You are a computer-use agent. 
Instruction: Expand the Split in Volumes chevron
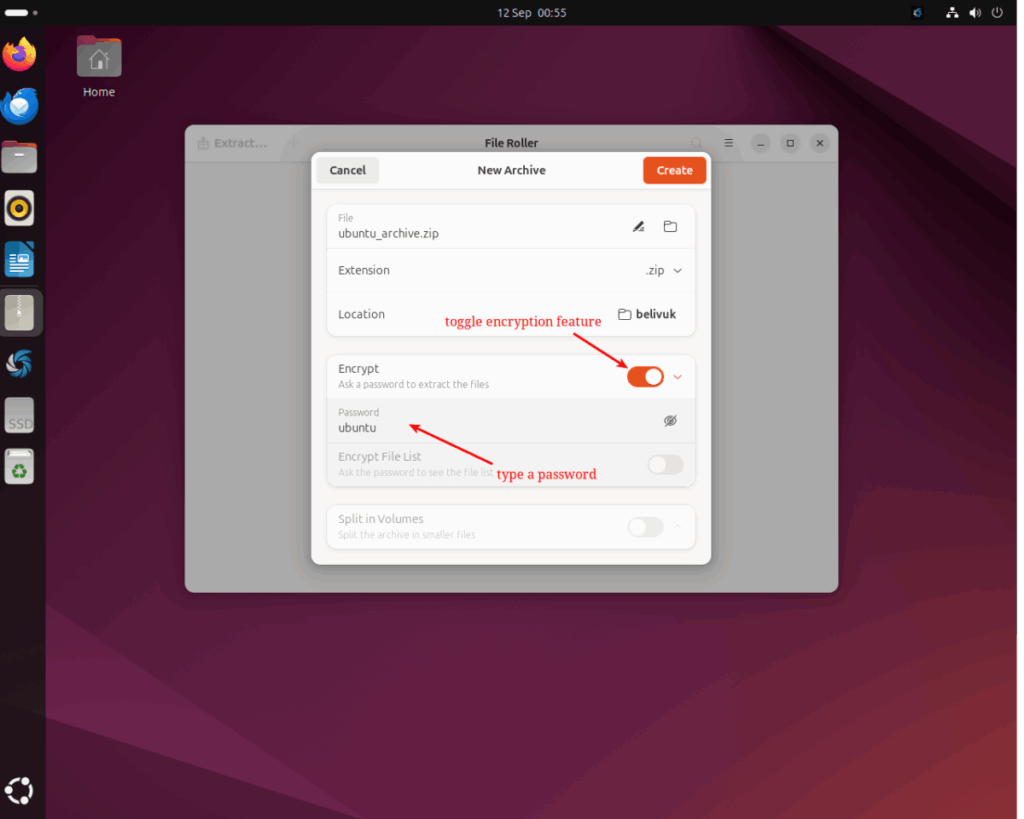pos(678,527)
